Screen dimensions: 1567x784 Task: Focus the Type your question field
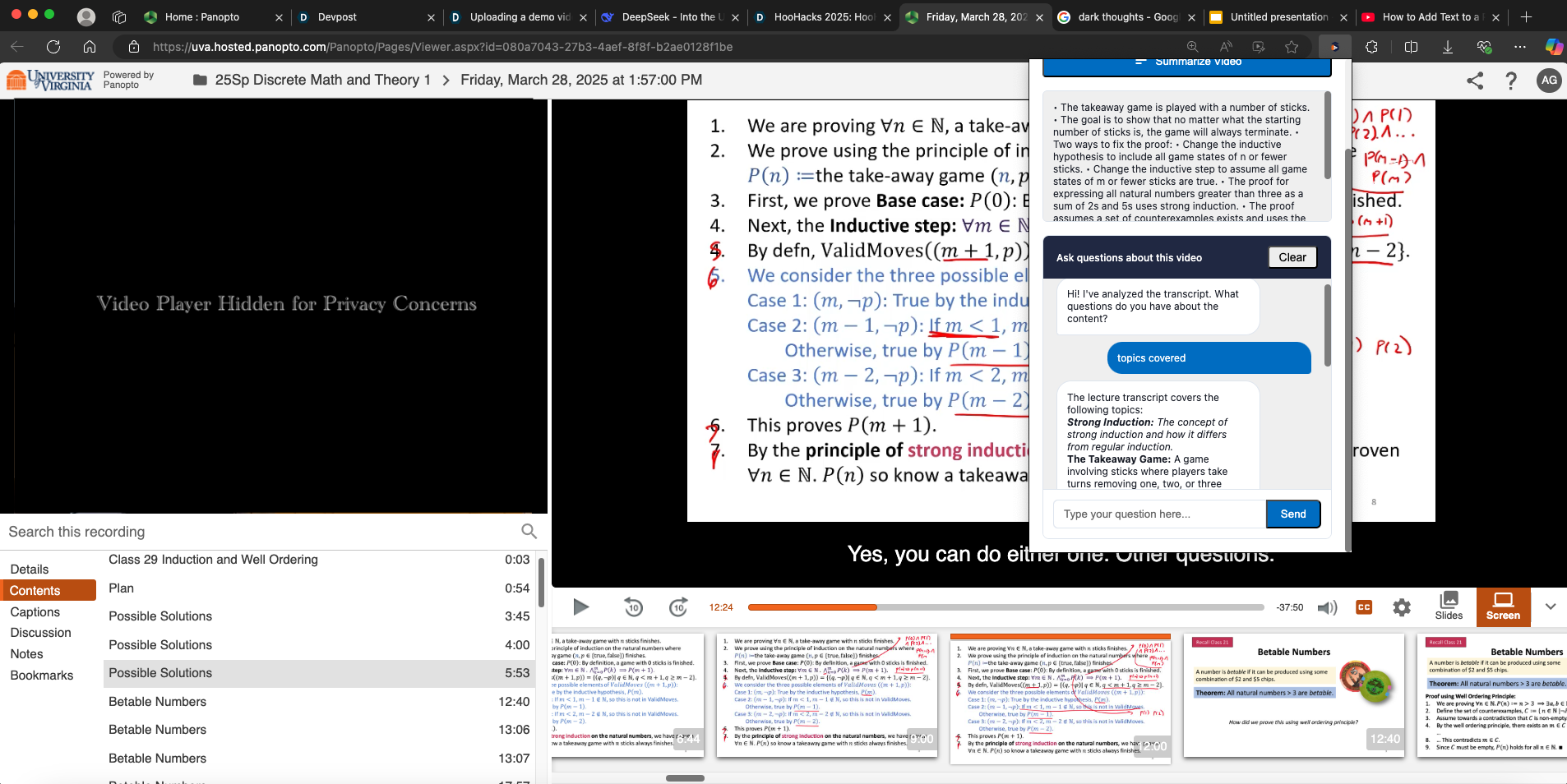[1159, 514]
